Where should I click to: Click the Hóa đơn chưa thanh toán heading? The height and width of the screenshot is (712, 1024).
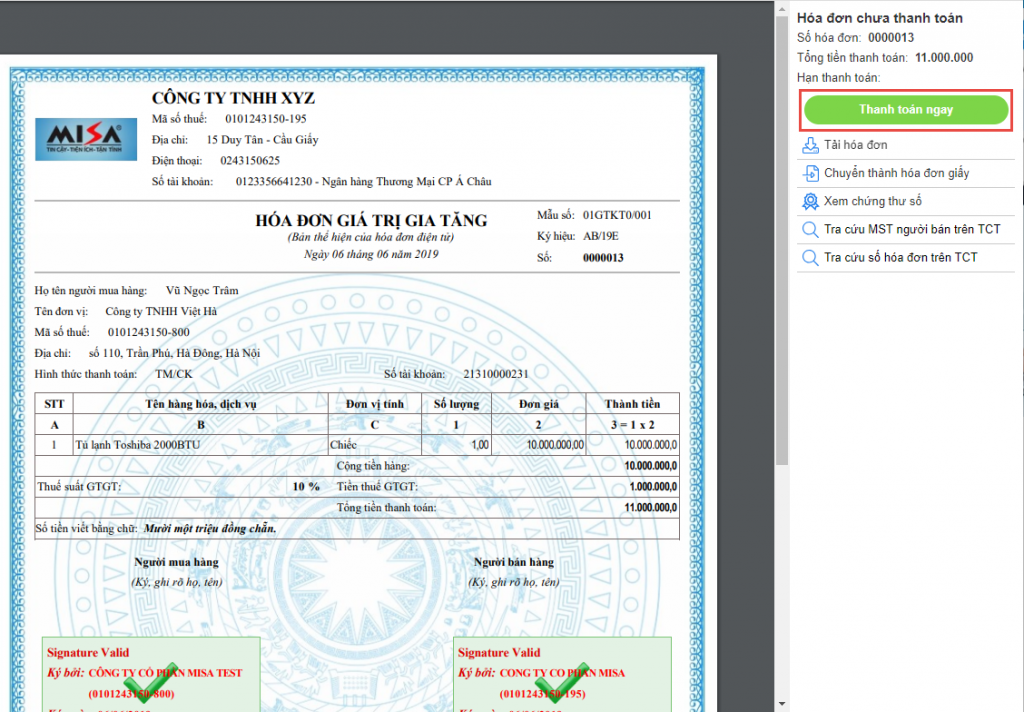pyautogui.click(x=880, y=18)
